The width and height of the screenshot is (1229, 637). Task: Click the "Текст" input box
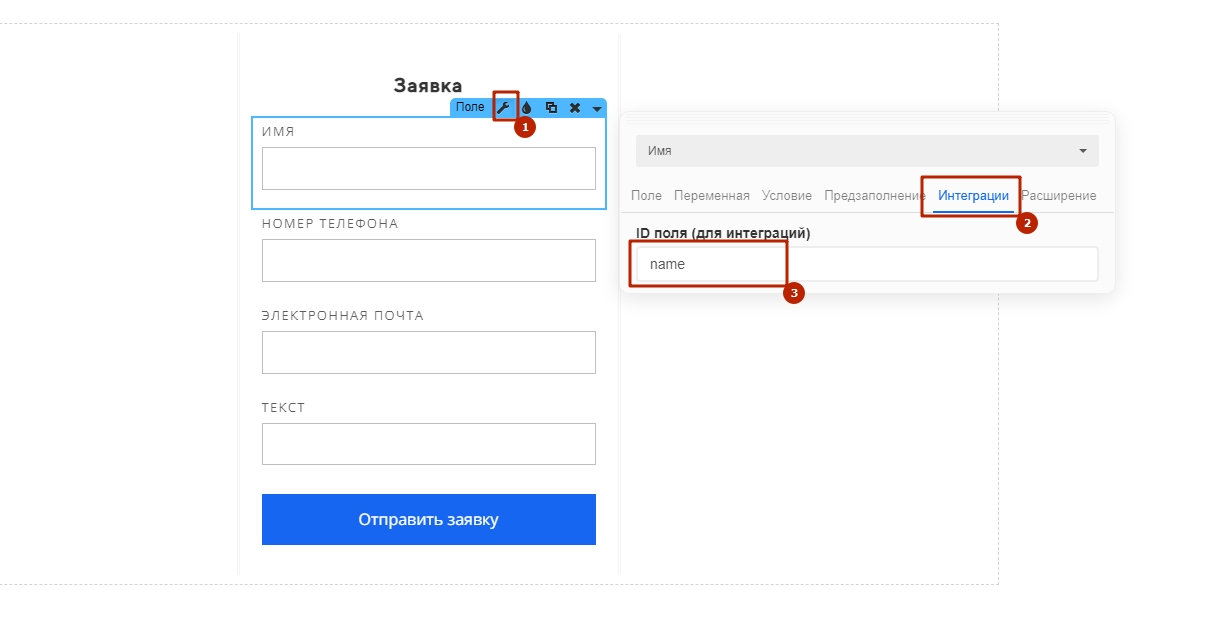428,444
